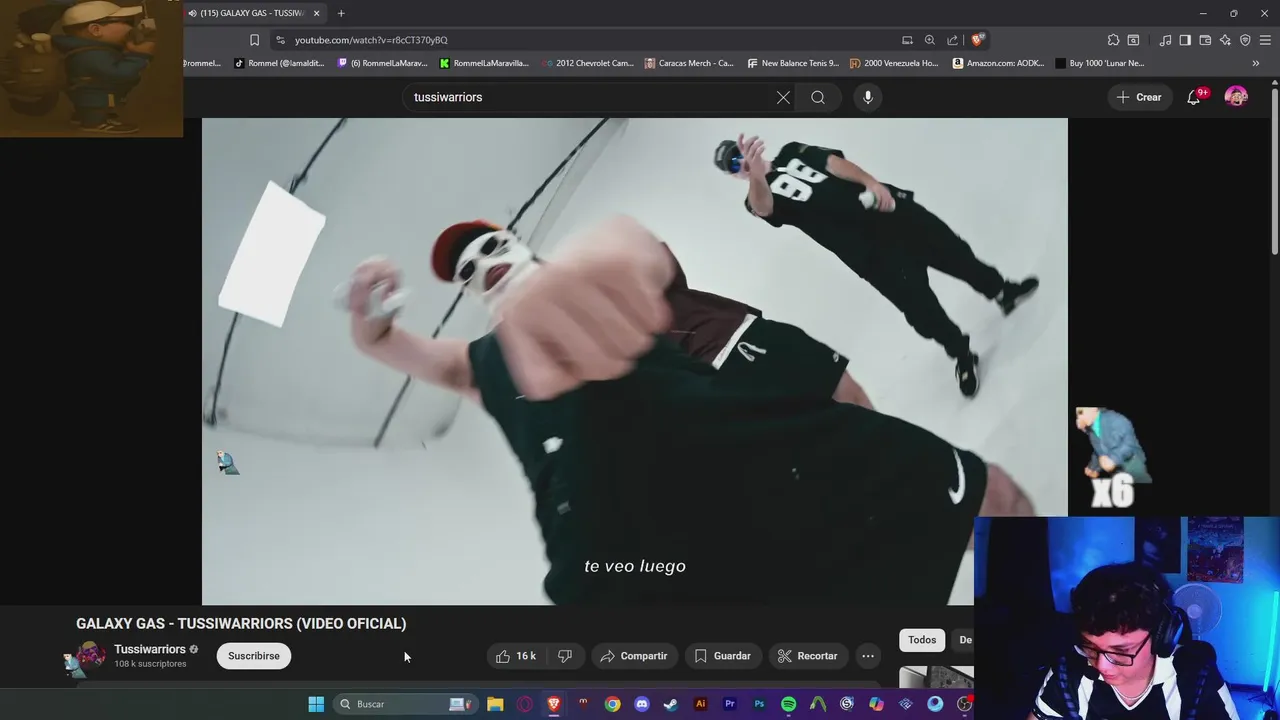The image size is (1280, 720).
Task: Open the Buy 1000 'Lunar Ne bookmark
Action: pos(1100,63)
